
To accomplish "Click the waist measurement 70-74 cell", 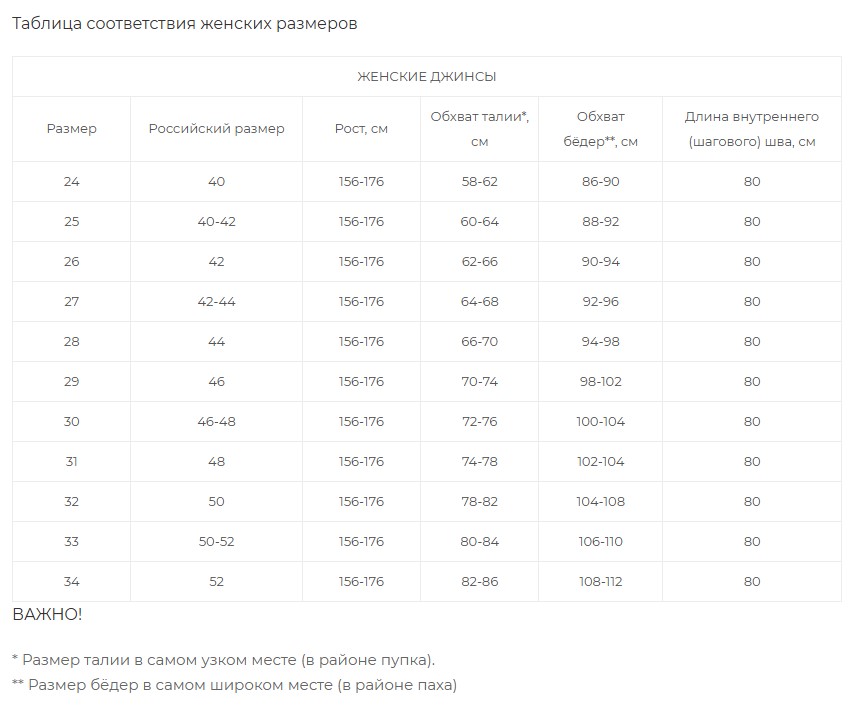I will click(x=479, y=382).
